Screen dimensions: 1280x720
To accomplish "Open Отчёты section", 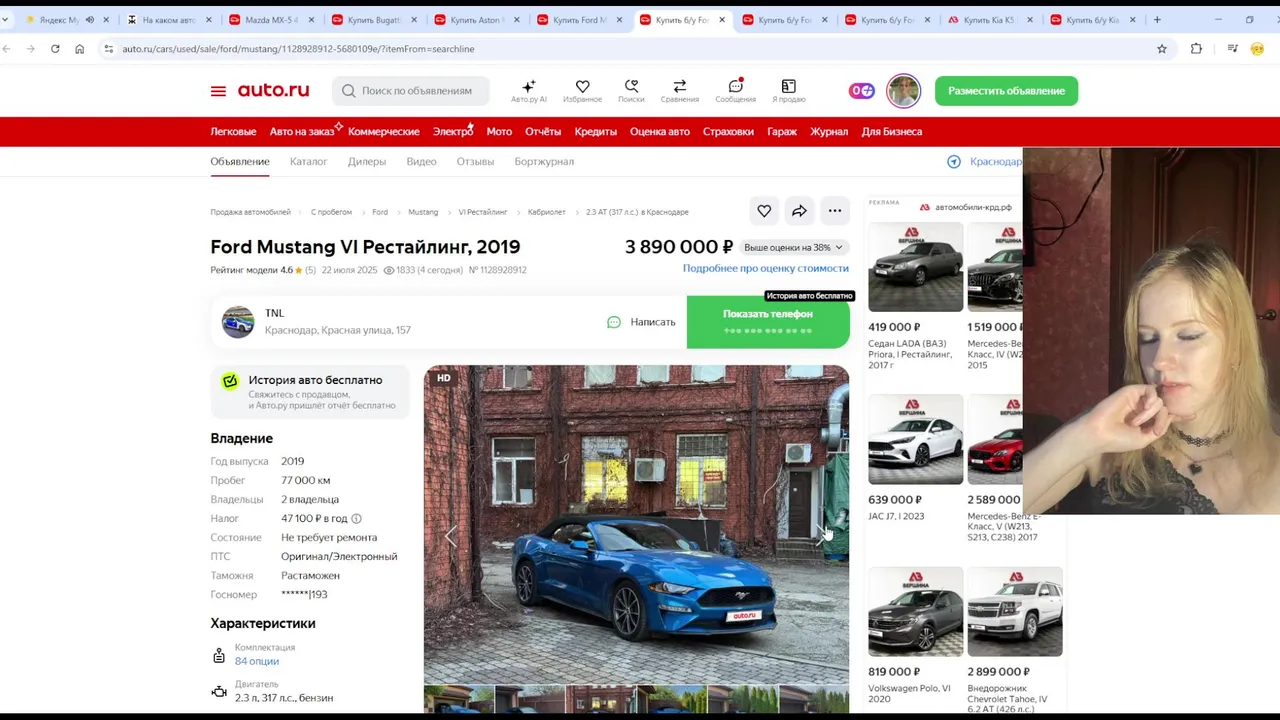I will (x=543, y=132).
